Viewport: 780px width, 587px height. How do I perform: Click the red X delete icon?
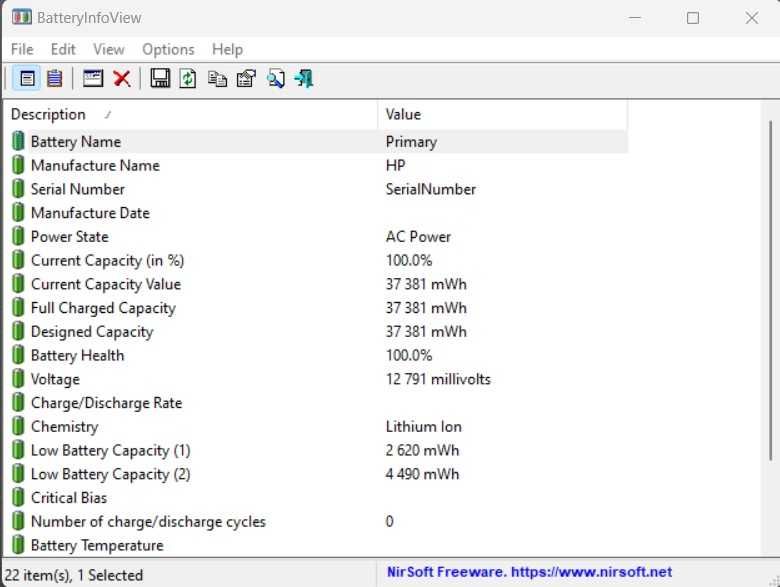[122, 79]
